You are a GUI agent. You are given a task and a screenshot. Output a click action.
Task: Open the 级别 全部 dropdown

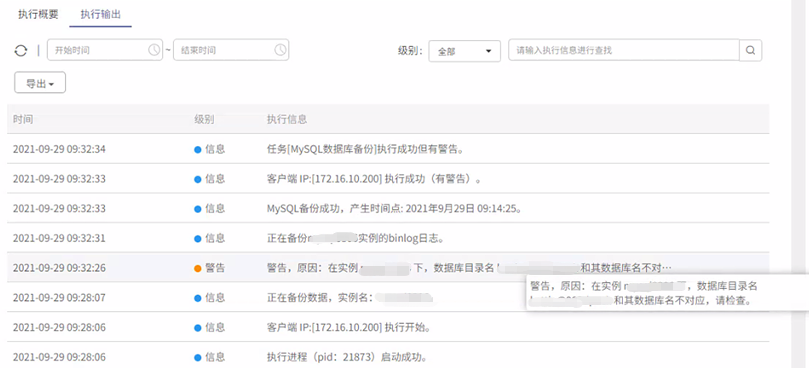464,51
